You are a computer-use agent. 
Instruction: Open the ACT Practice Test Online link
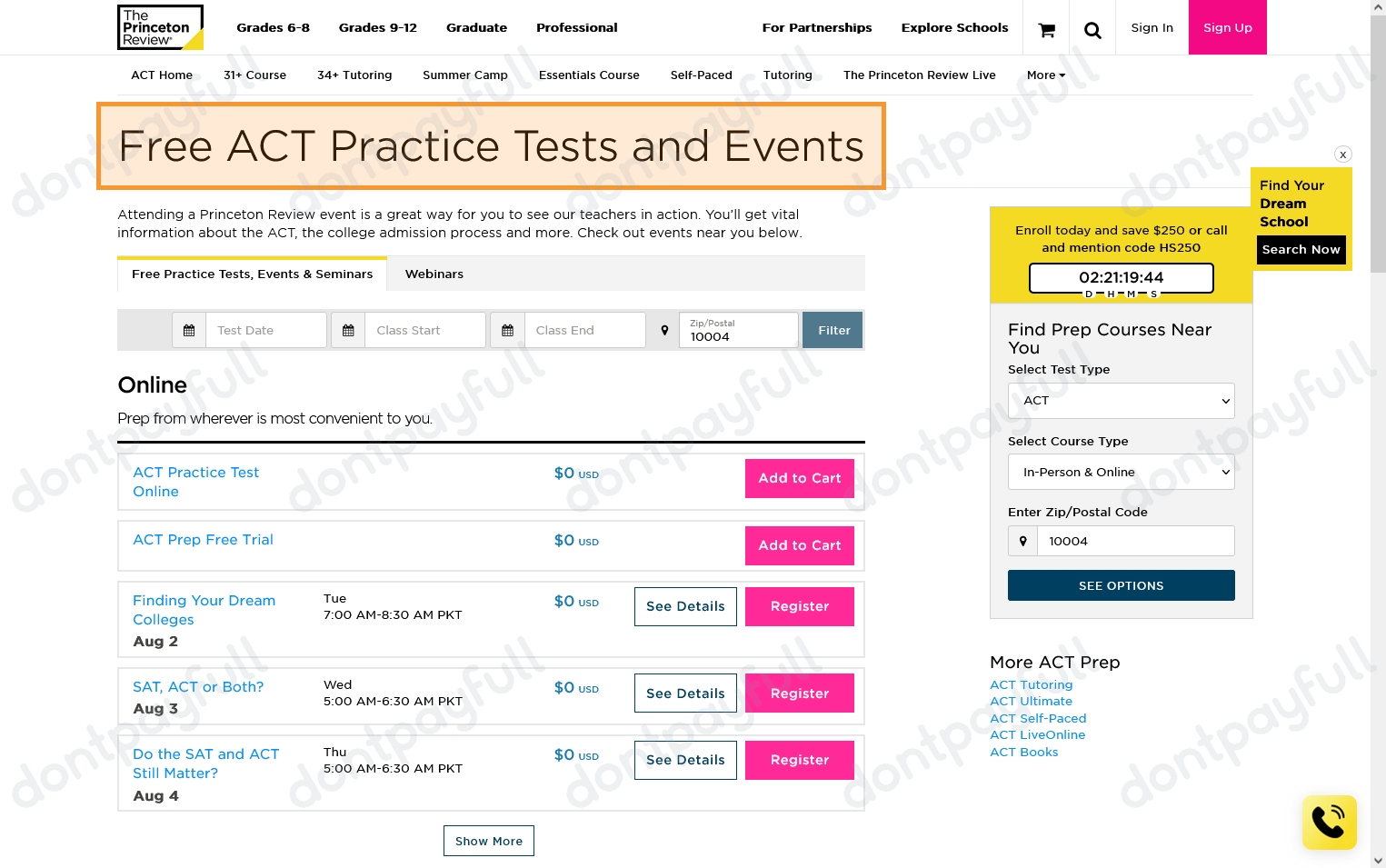click(195, 482)
